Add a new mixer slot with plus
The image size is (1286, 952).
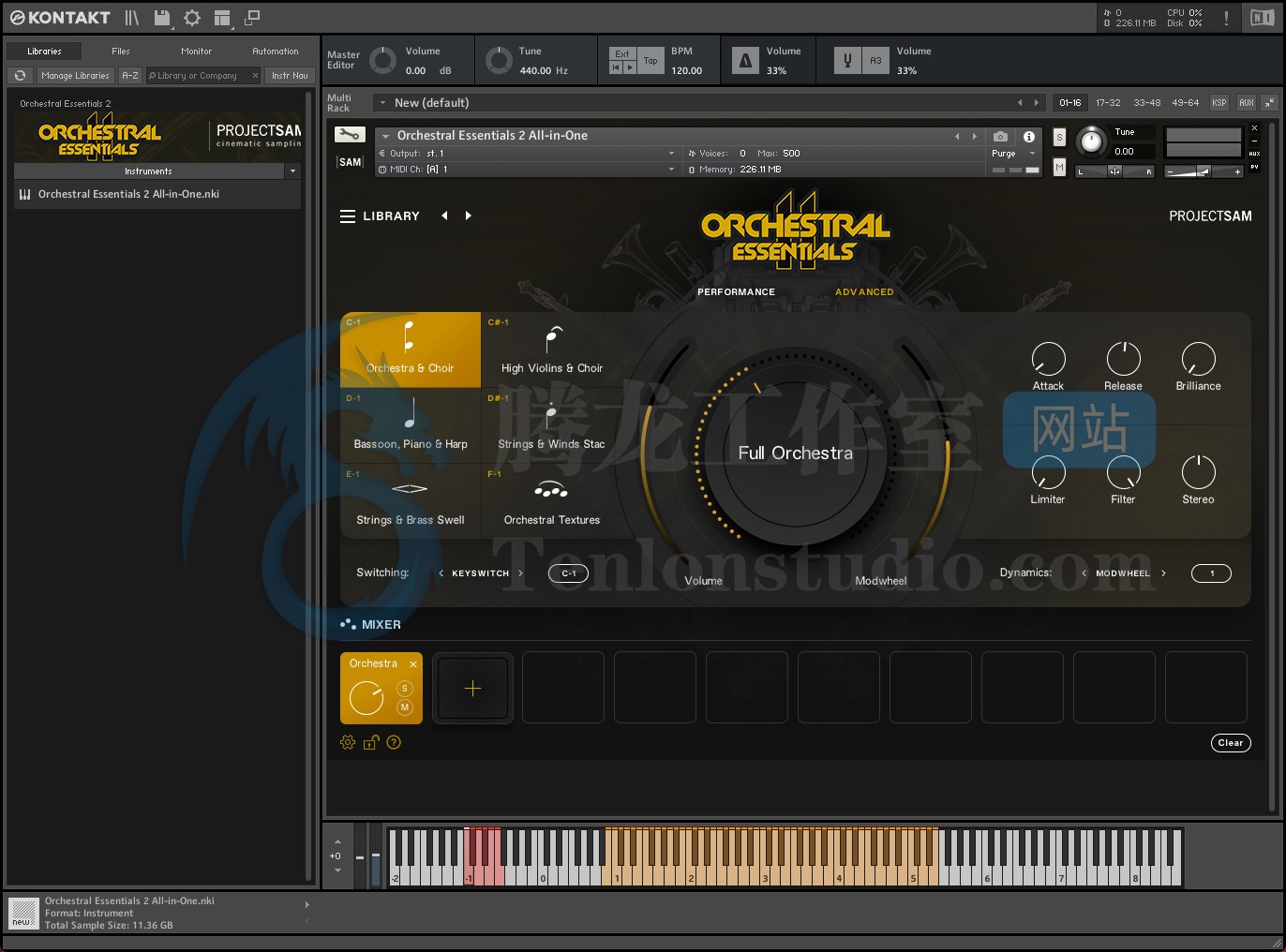pyautogui.click(x=472, y=689)
